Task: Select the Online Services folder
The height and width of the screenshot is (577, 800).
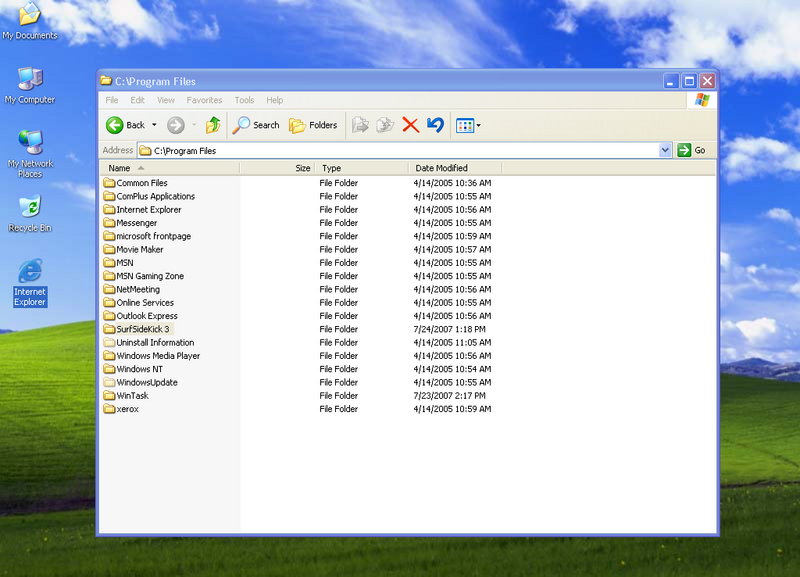Action: point(139,303)
